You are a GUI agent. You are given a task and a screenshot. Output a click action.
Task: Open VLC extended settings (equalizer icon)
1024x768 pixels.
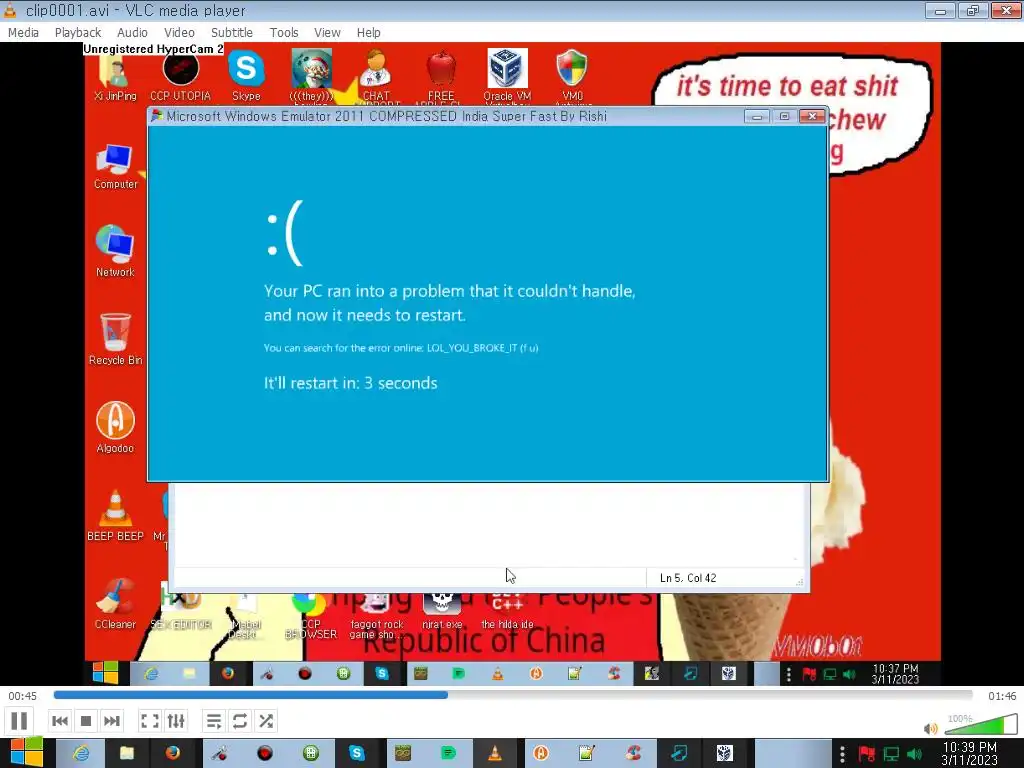(x=176, y=721)
